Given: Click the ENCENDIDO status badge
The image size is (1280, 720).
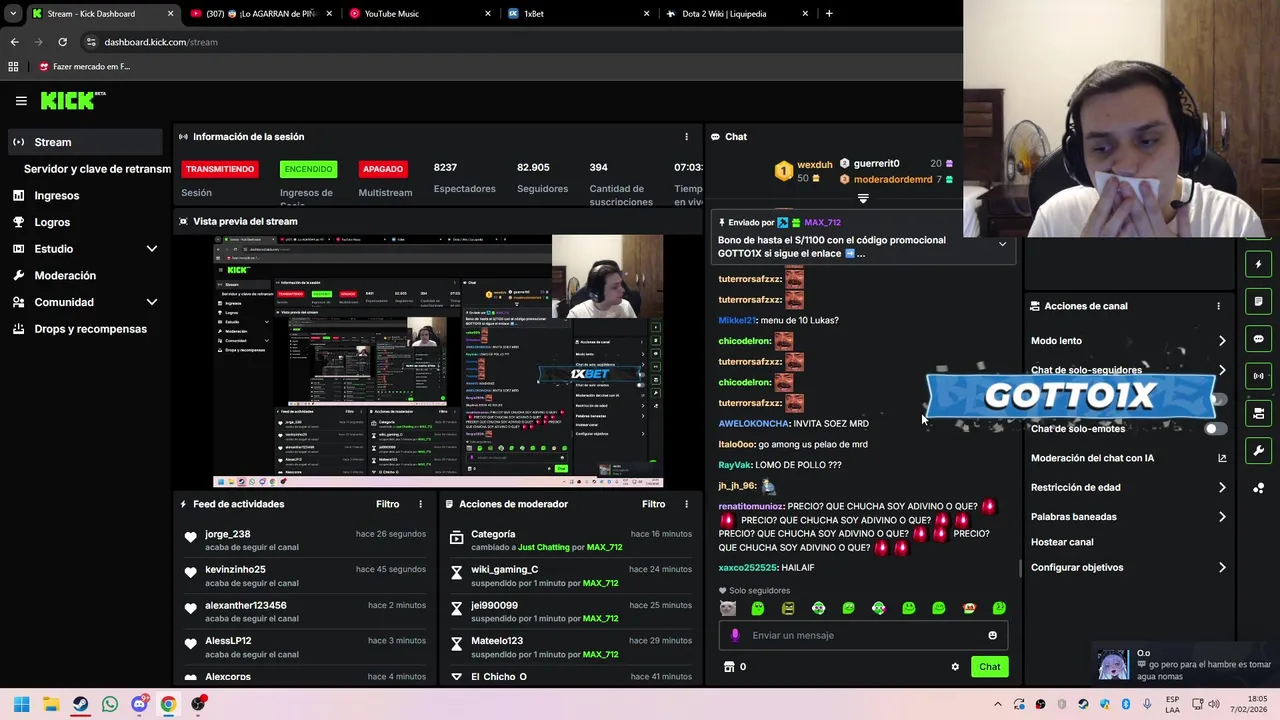Looking at the screenshot, I should tap(308, 169).
